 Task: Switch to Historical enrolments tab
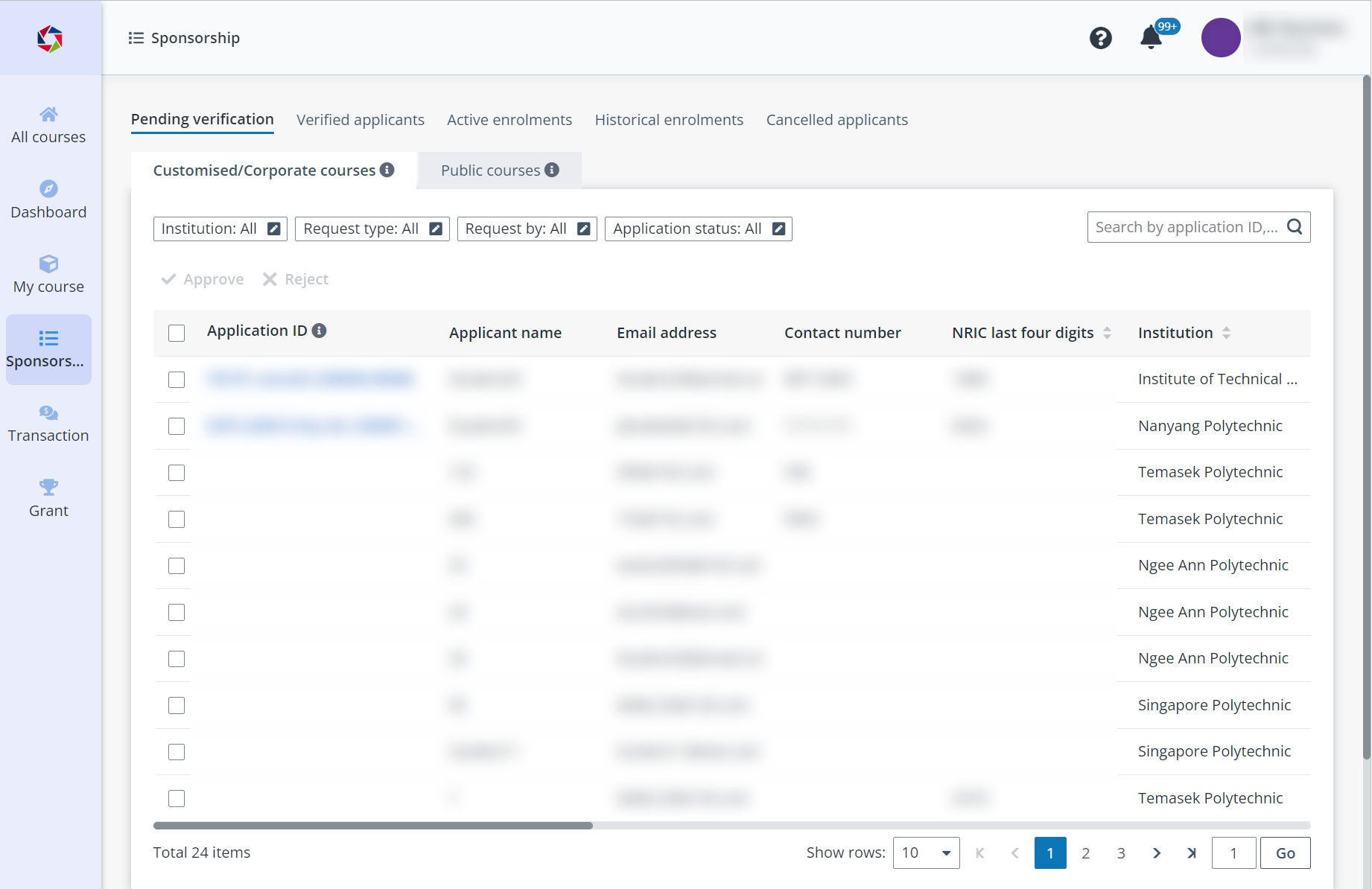click(x=669, y=120)
